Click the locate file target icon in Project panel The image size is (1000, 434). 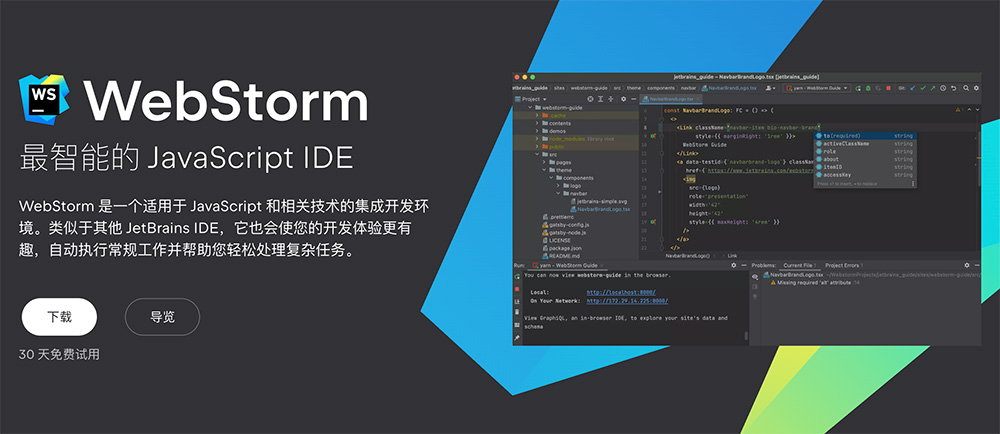(x=591, y=99)
